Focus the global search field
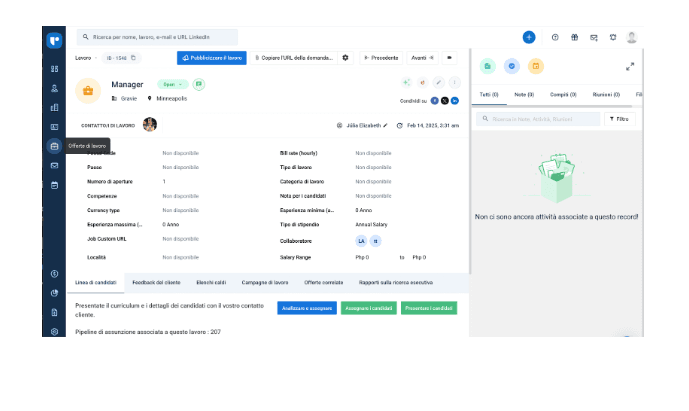Screen dimensions: 689x411 click(x=157, y=37)
